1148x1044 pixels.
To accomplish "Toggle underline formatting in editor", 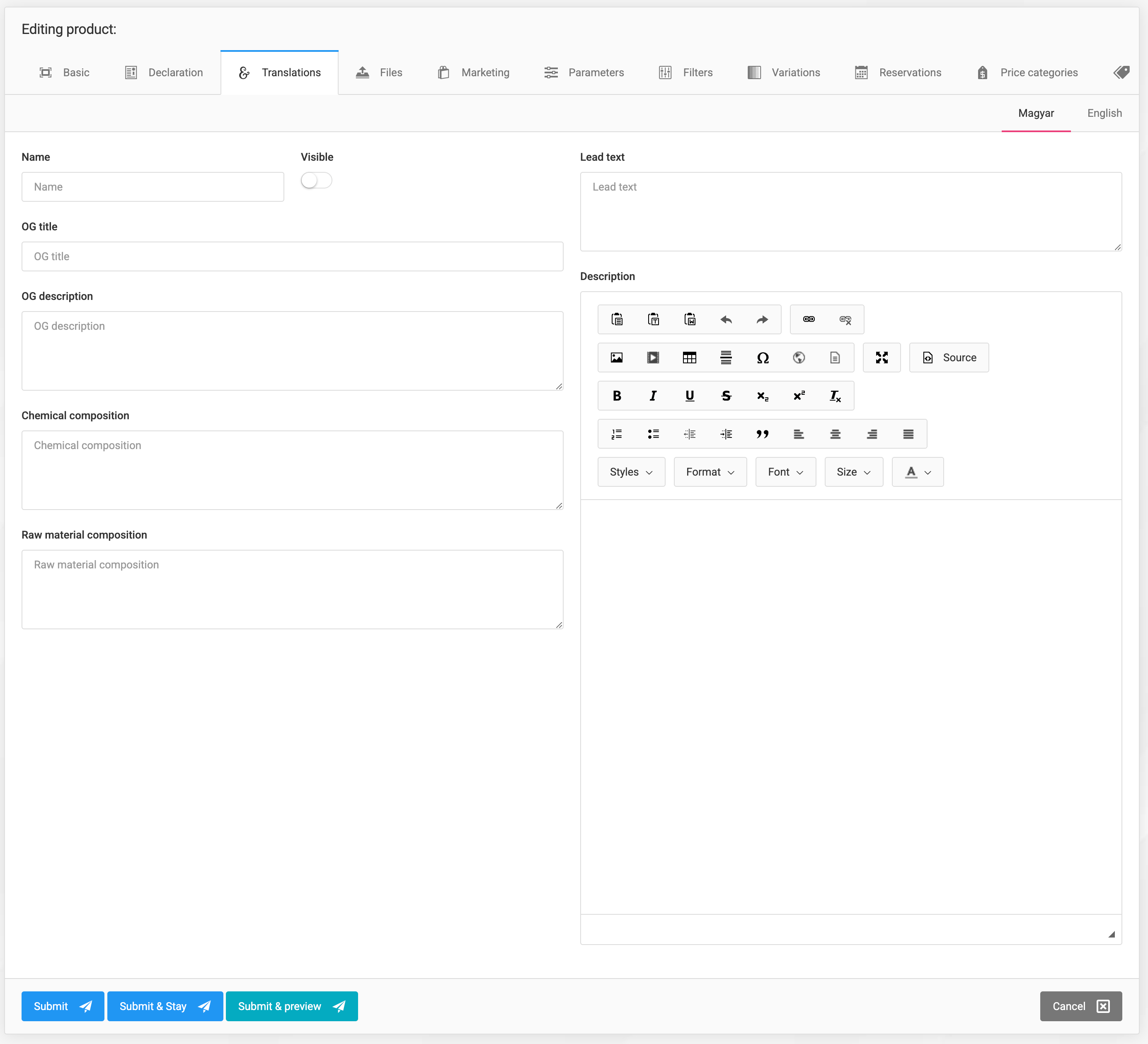I will click(689, 396).
